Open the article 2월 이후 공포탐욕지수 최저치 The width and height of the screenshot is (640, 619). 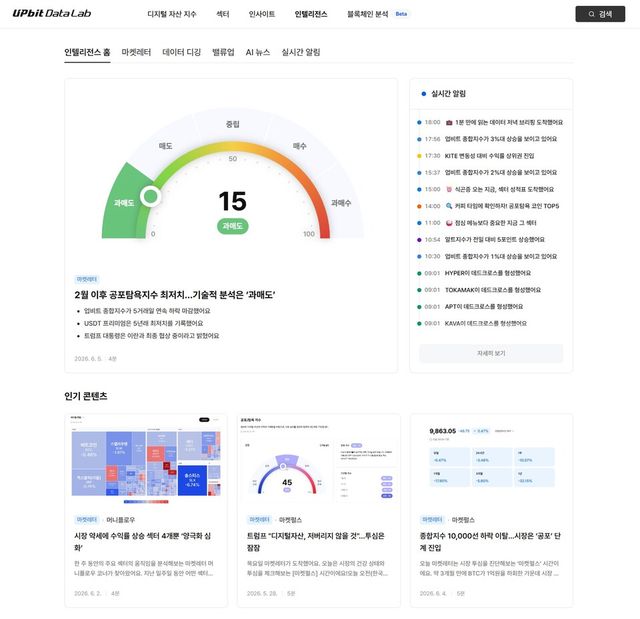point(175,295)
